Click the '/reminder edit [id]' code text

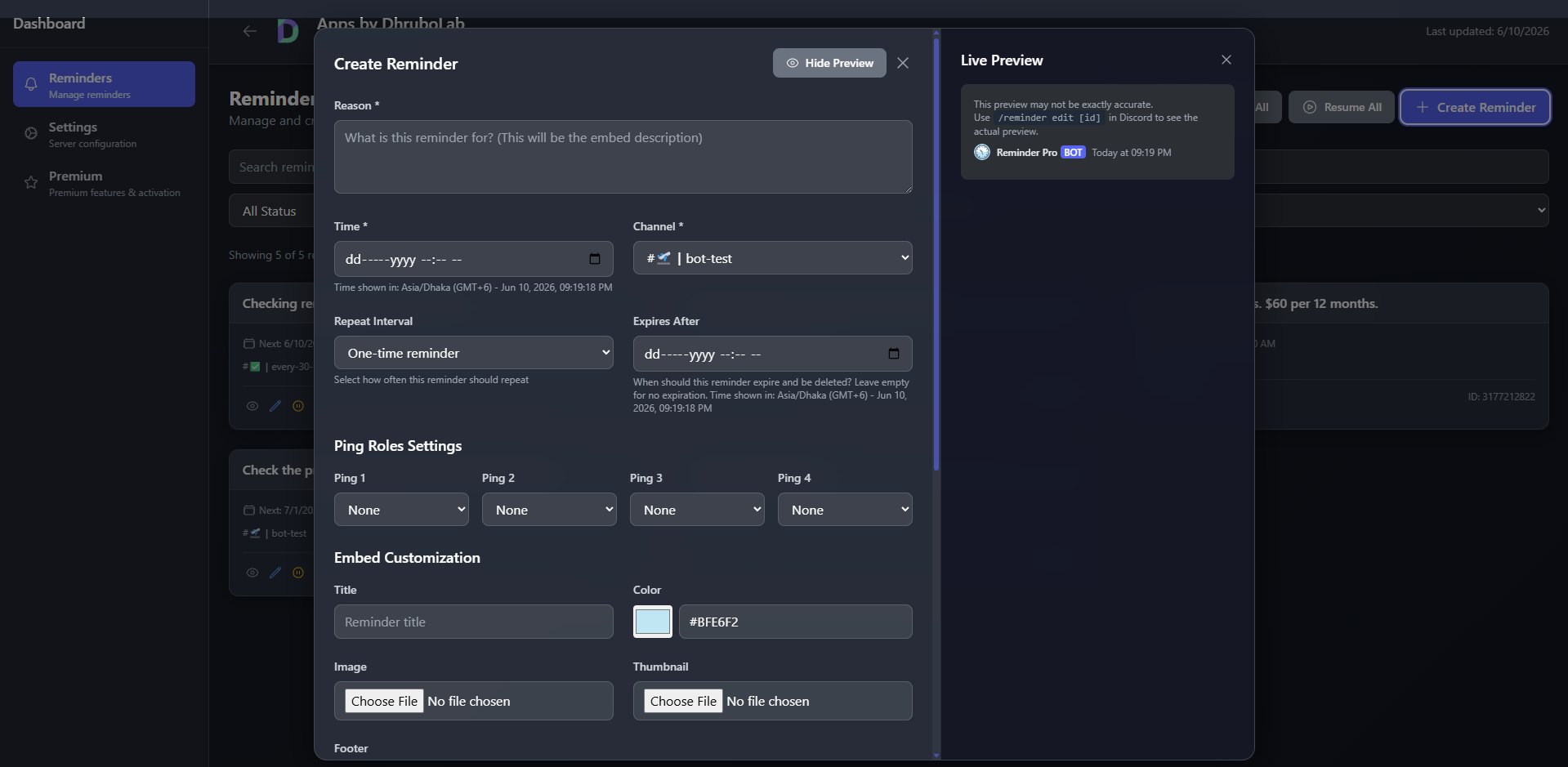click(1049, 118)
